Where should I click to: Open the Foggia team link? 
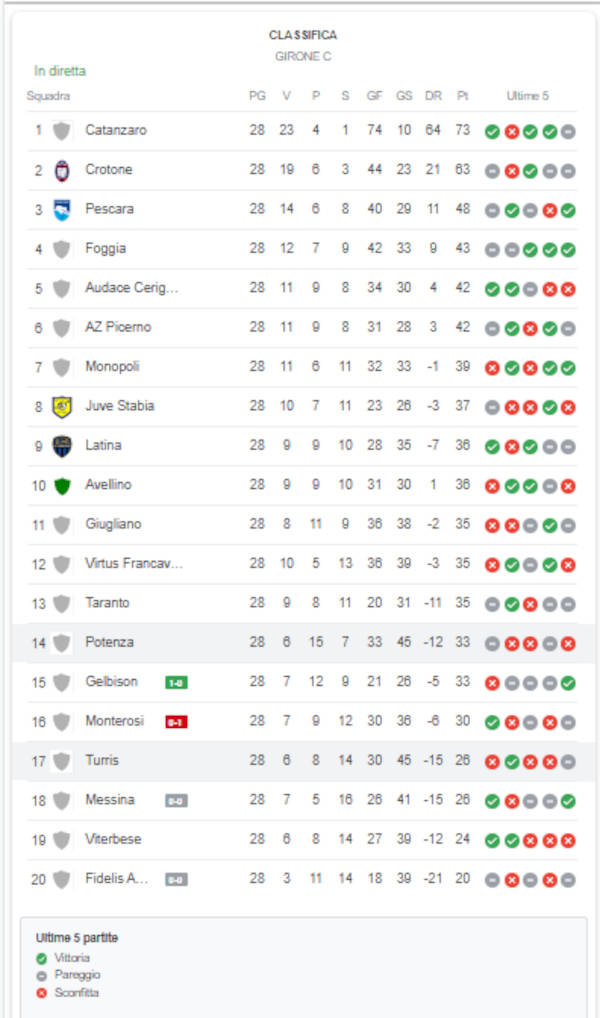(x=106, y=248)
